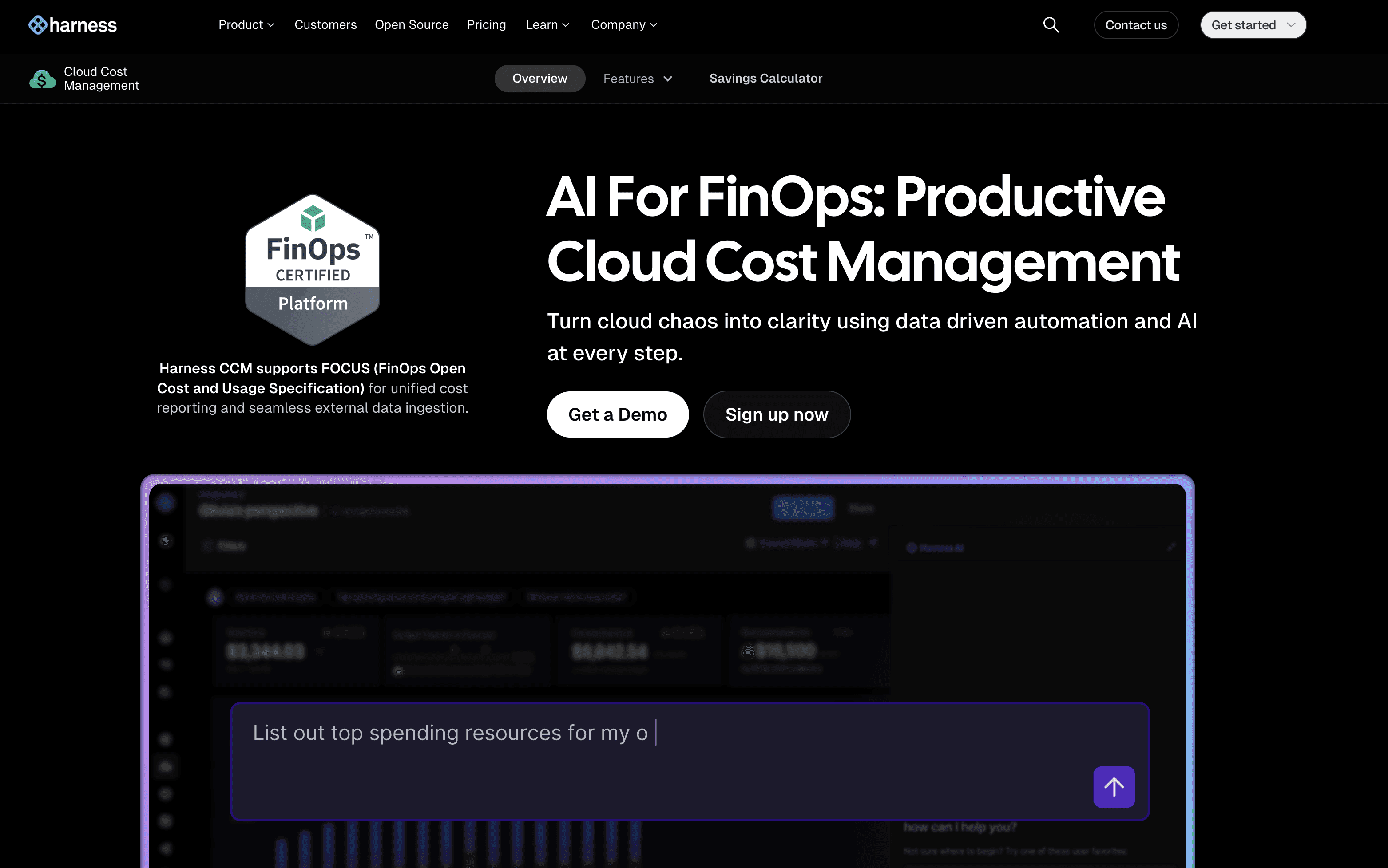The height and width of the screenshot is (868, 1388).
Task: Click the Contact us button
Action: 1136,25
